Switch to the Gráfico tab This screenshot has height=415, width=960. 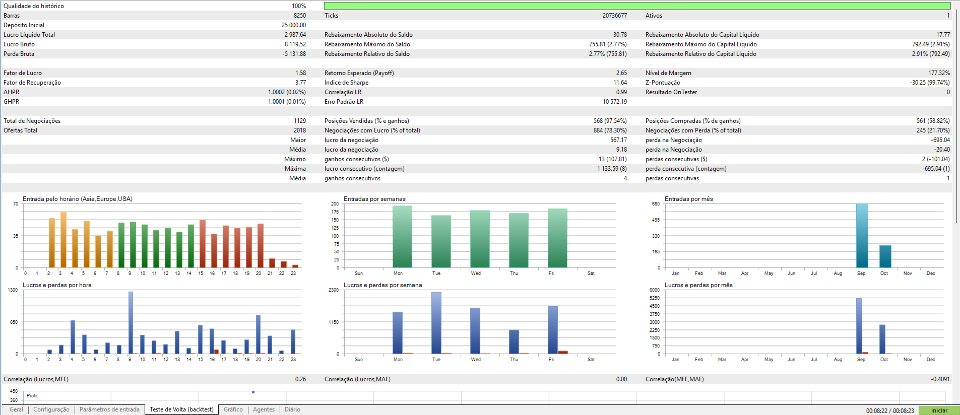click(x=233, y=409)
